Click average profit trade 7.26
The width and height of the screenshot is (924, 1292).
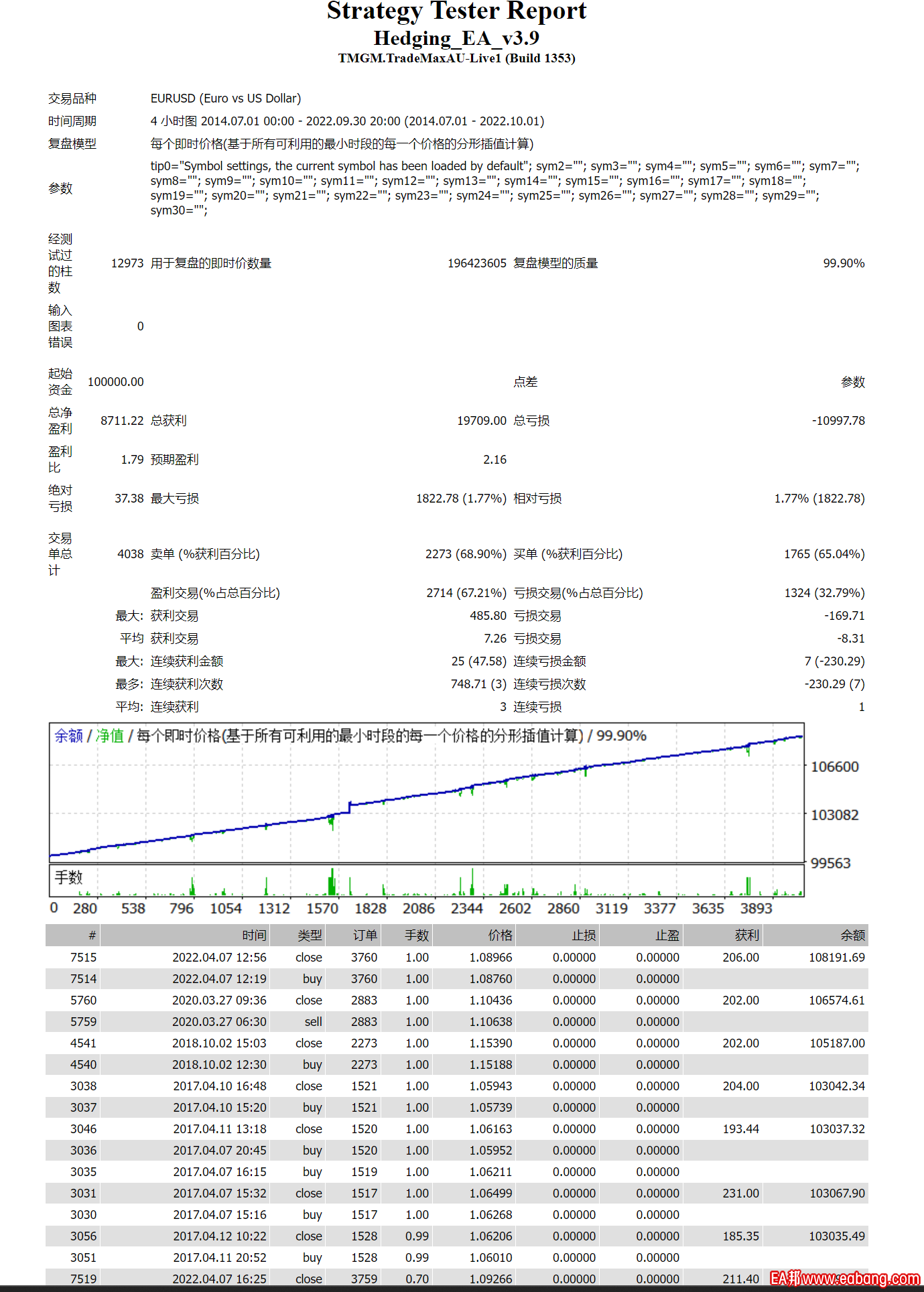[x=495, y=639]
